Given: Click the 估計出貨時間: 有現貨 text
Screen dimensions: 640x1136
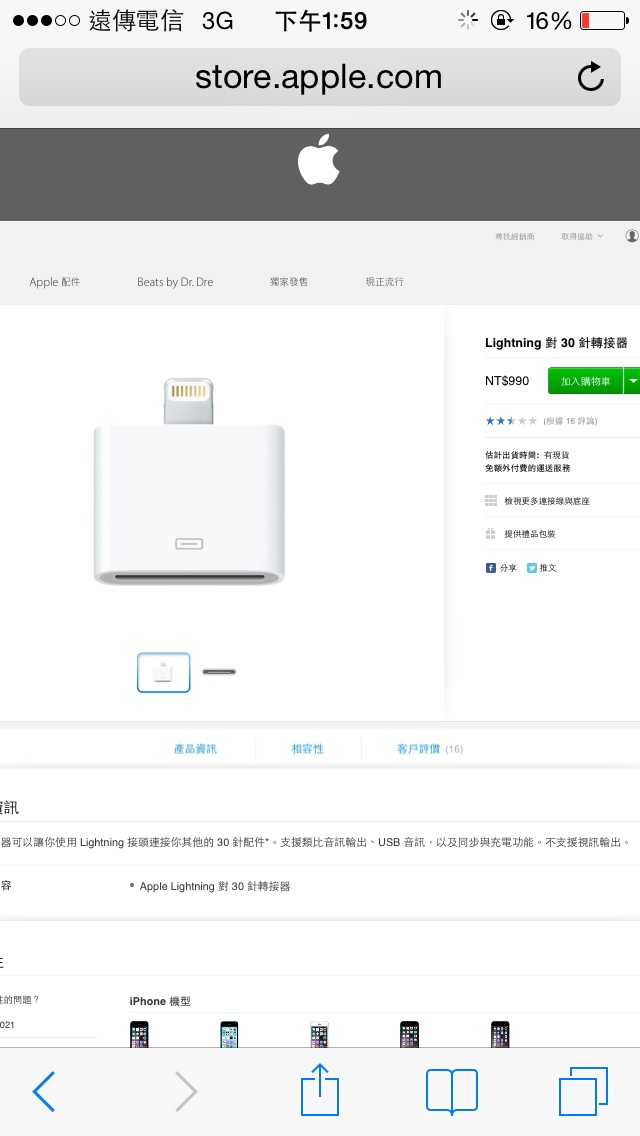Looking at the screenshot, I should click(527, 455).
